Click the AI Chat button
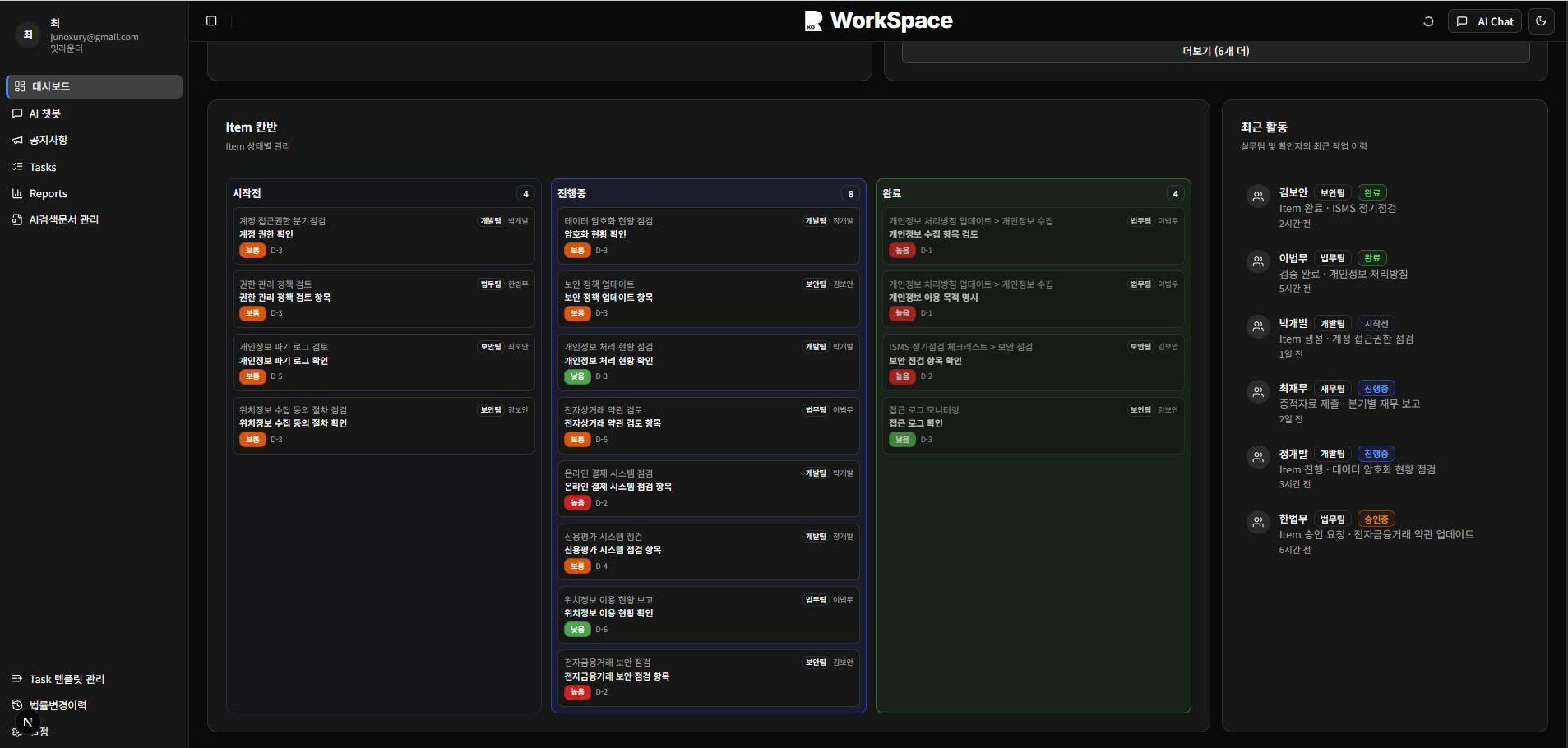The image size is (1568, 748). 1487,21
